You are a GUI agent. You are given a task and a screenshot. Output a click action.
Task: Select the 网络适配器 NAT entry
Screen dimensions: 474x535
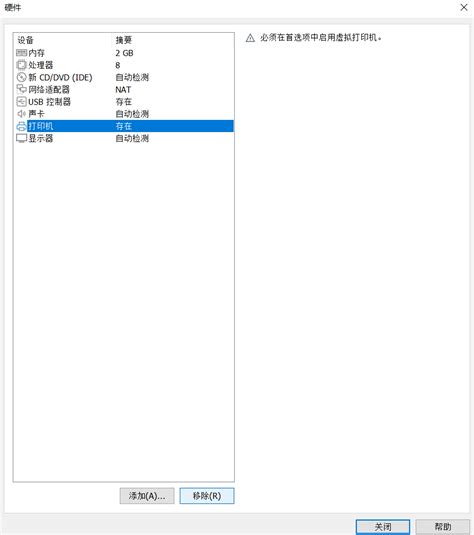coord(123,90)
